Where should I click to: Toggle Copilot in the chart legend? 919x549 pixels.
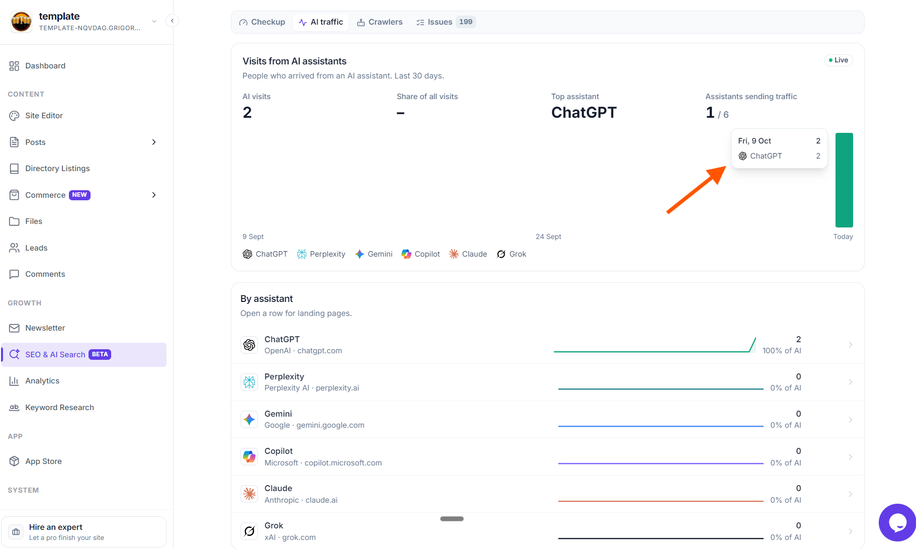tap(420, 254)
